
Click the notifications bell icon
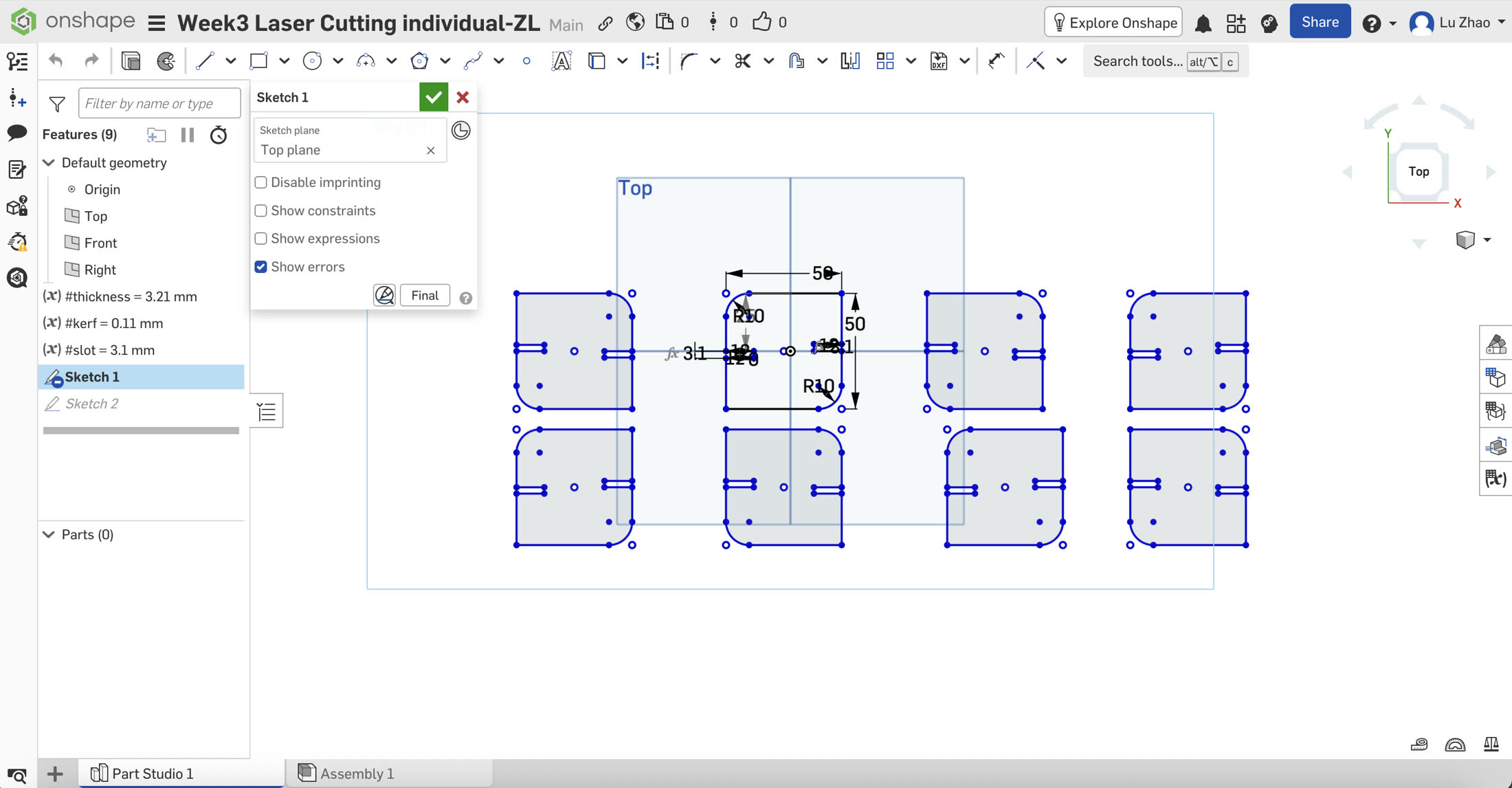click(1203, 23)
